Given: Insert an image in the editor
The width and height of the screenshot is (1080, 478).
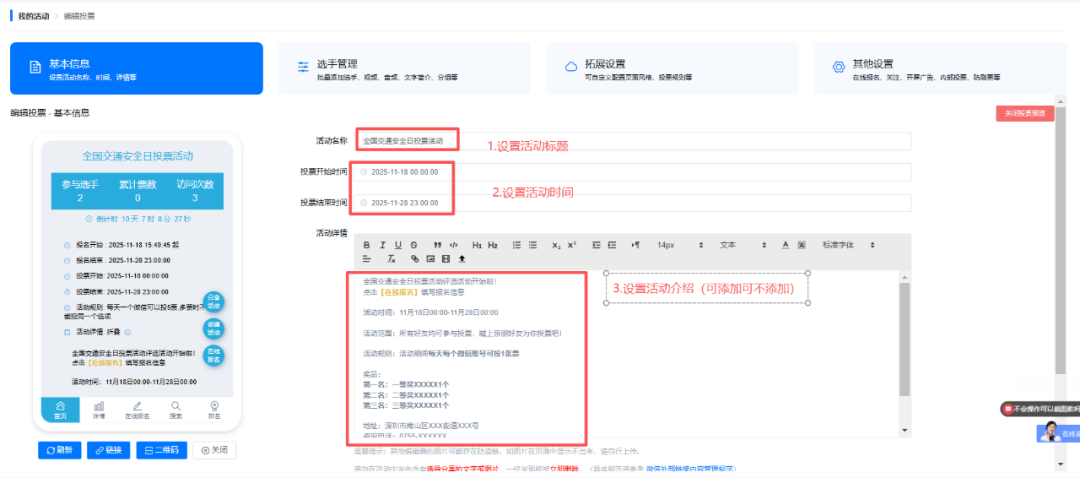Looking at the screenshot, I should (430, 259).
